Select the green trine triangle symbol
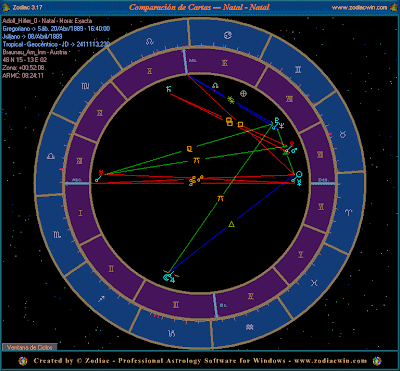 click(231, 225)
